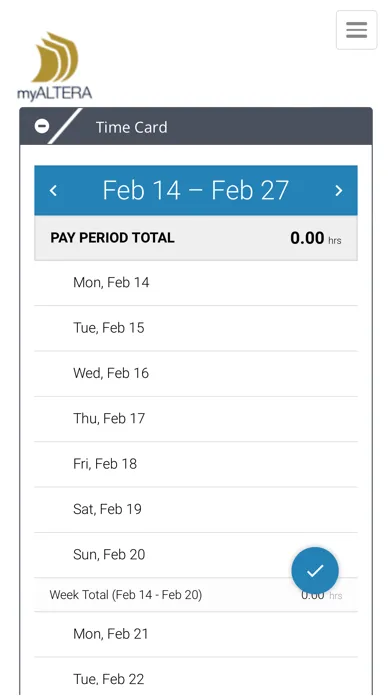Screen dimensions: 392x696
Task: Open the Thu, Feb 17 entry
Action: pos(196,419)
